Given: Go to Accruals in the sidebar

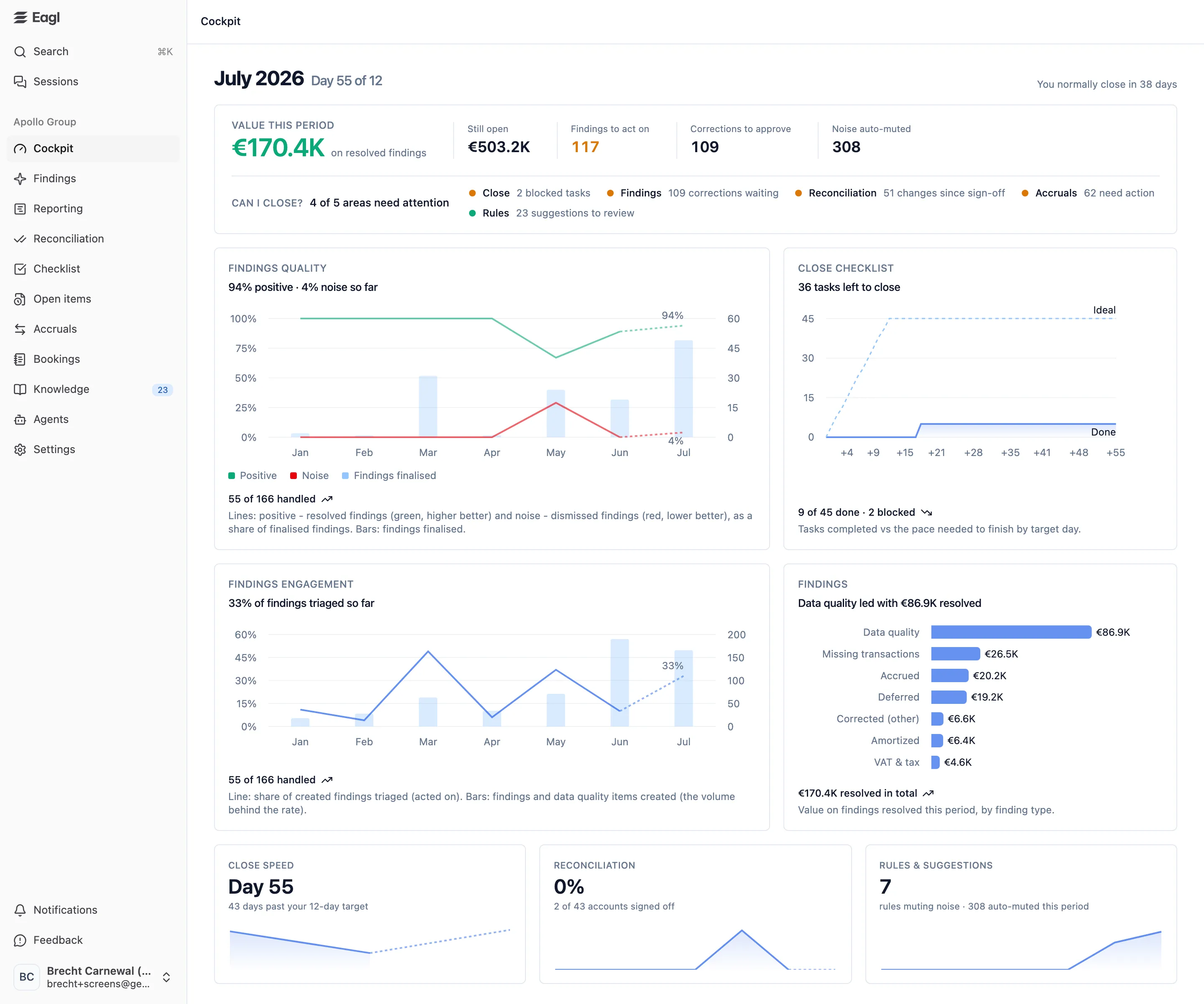Looking at the screenshot, I should (x=94, y=329).
